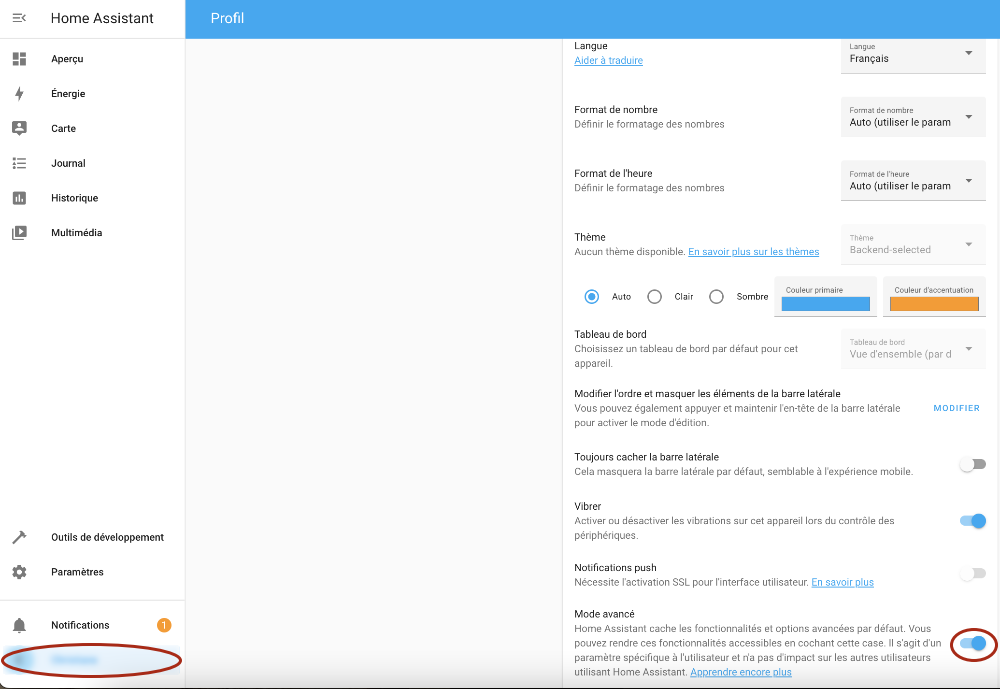This screenshot has height=689, width=1000.
Task: Collapse the sidebar with the menu icon
Action: 19,18
